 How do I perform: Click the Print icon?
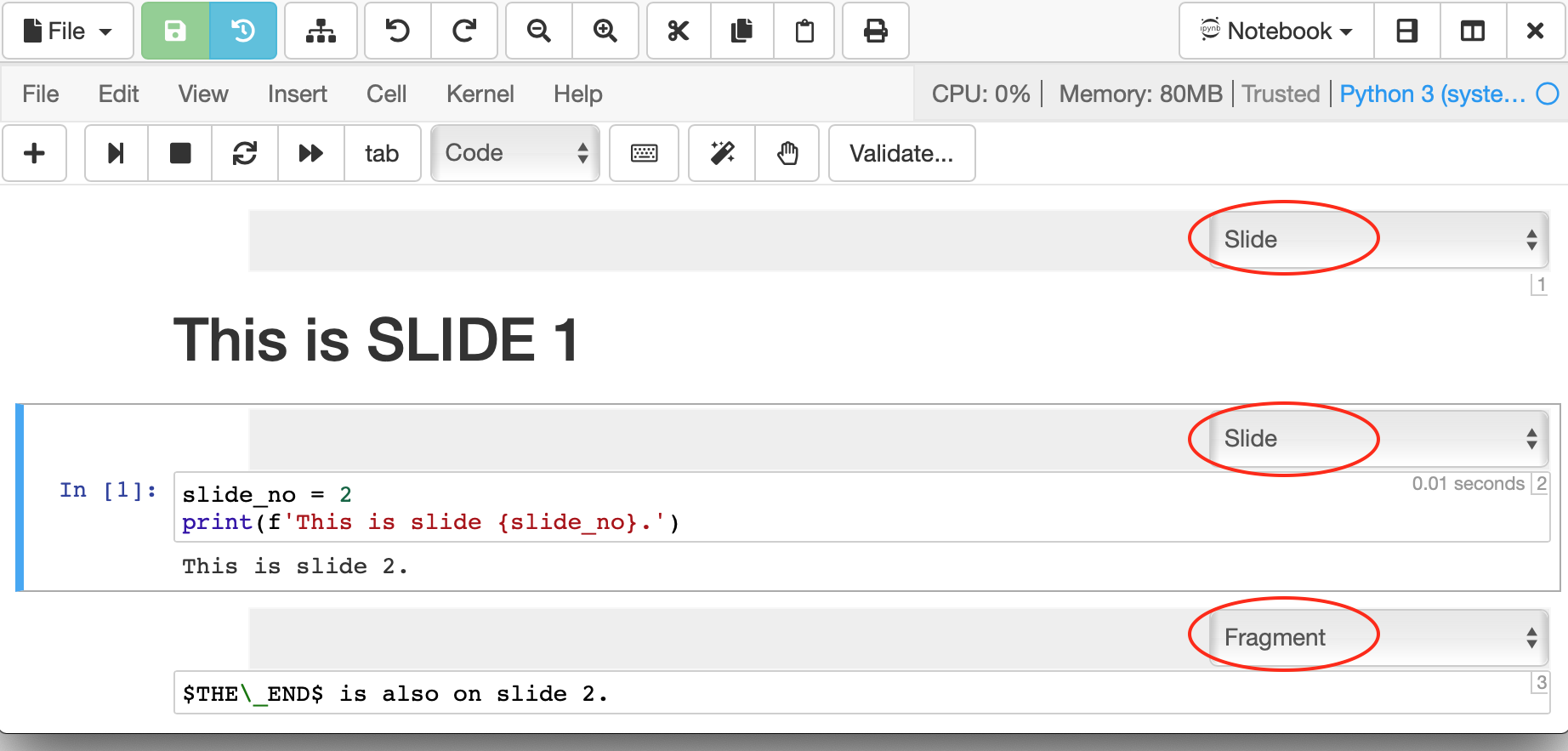875,31
